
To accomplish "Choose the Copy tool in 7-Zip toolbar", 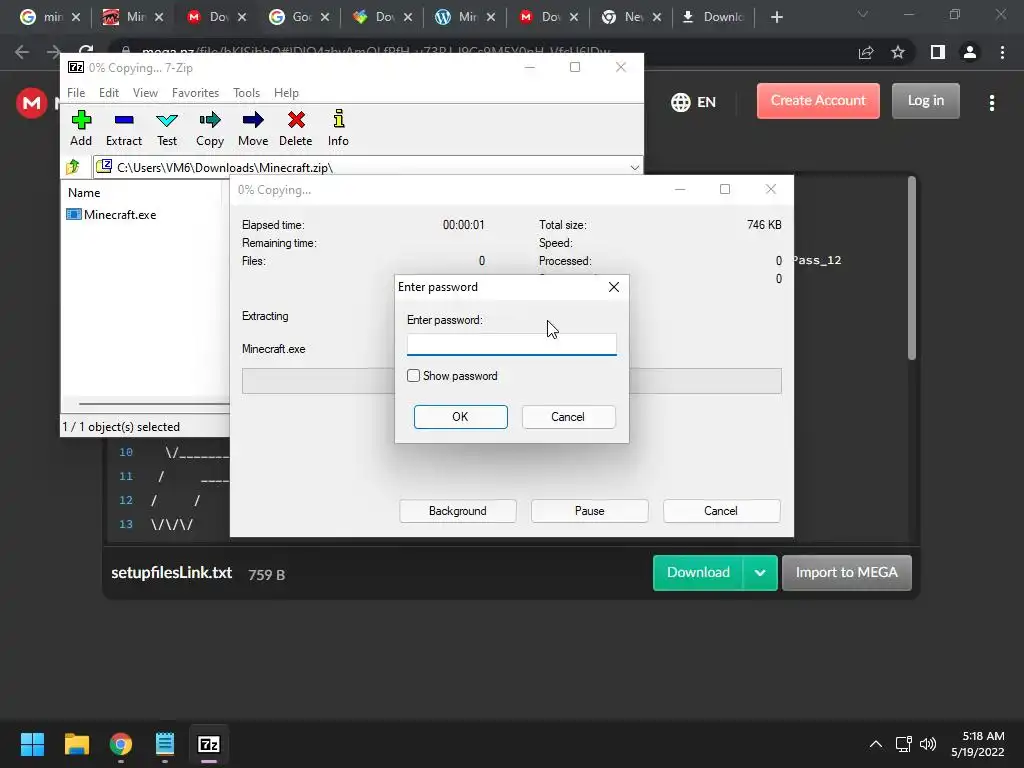I will [x=210, y=128].
